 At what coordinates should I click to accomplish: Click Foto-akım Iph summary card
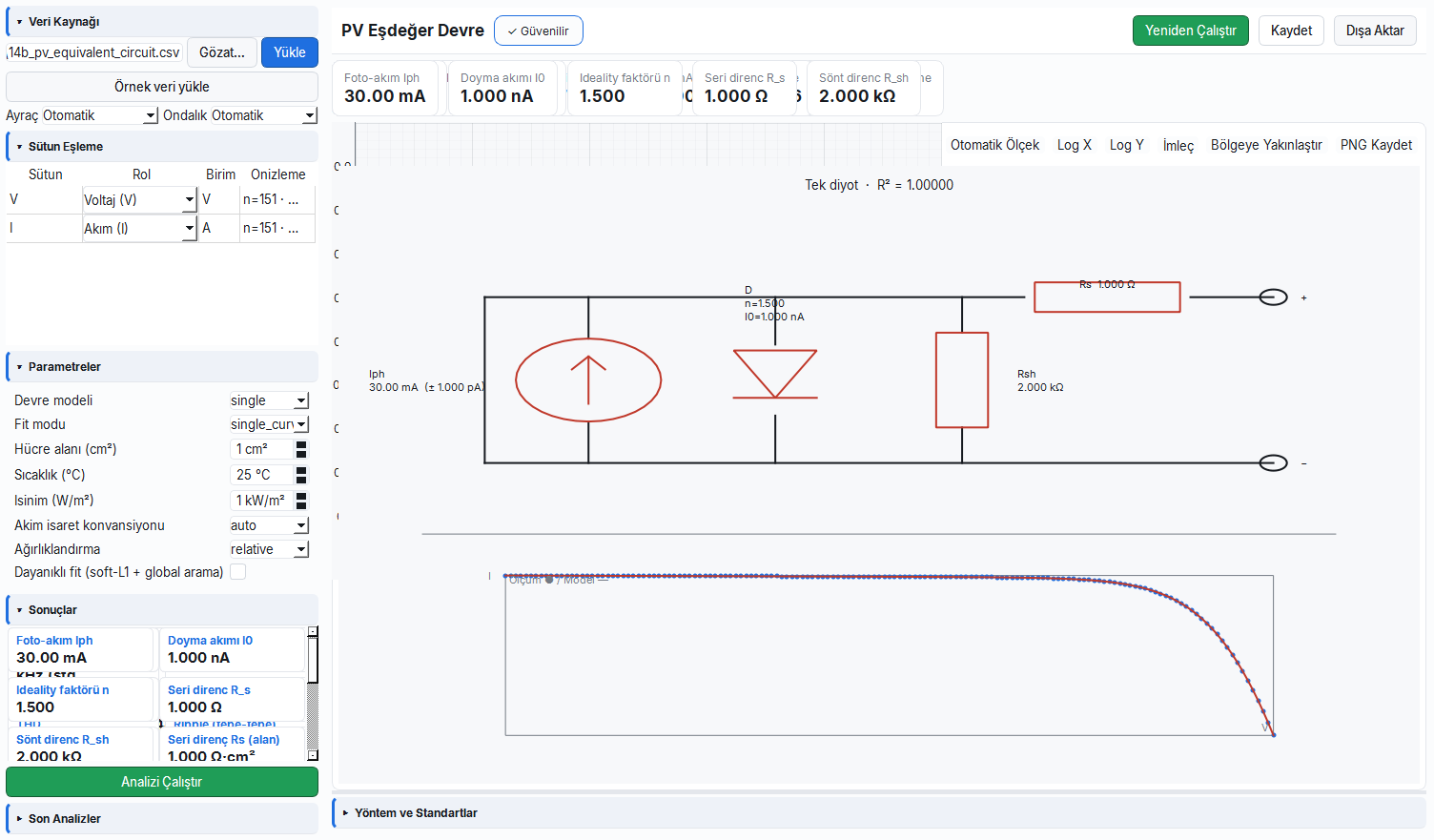[x=385, y=88]
